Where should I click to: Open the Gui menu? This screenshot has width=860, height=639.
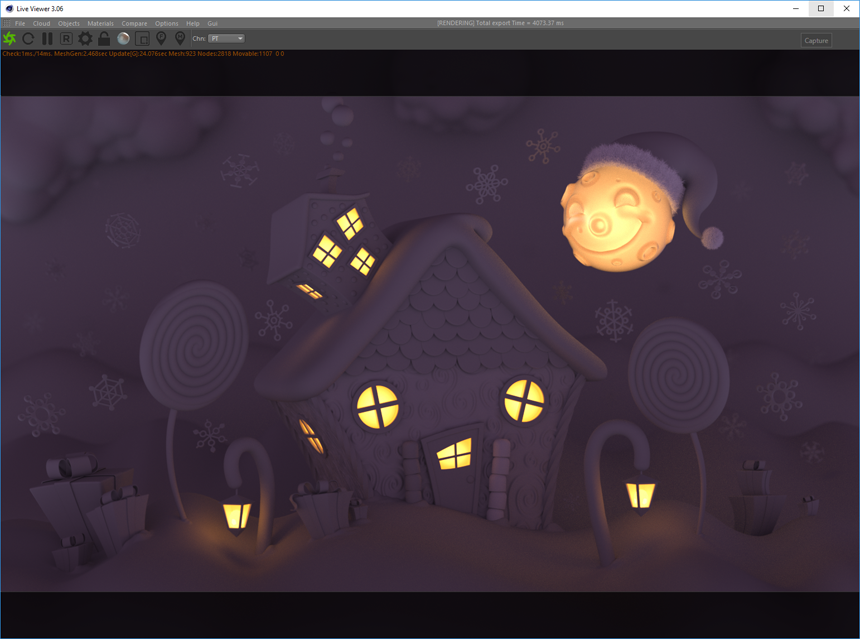213,24
